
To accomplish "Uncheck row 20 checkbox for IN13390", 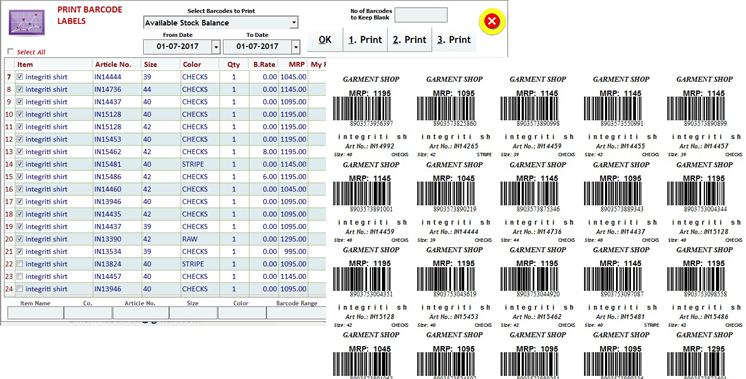I will coord(20,239).
